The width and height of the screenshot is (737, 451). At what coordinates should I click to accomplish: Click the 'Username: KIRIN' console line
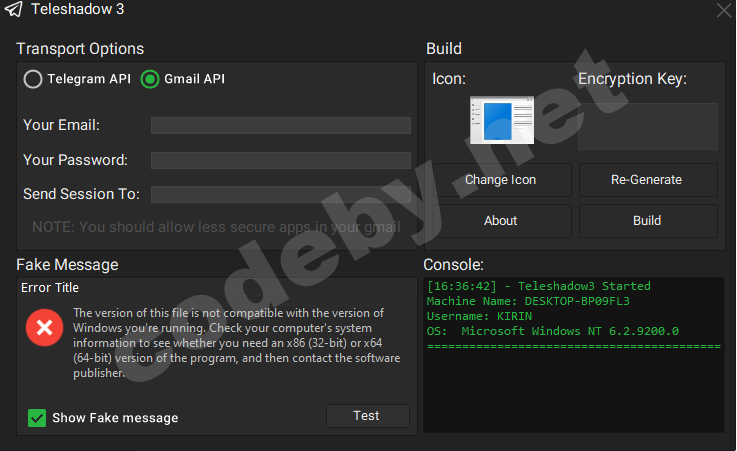coord(479,316)
